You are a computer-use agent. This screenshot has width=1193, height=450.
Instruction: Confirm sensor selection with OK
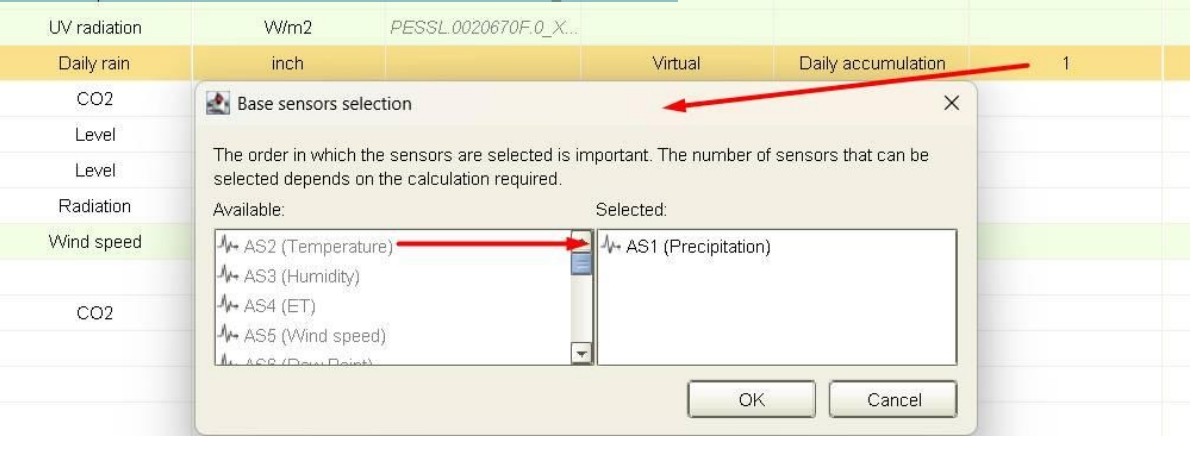pos(751,400)
